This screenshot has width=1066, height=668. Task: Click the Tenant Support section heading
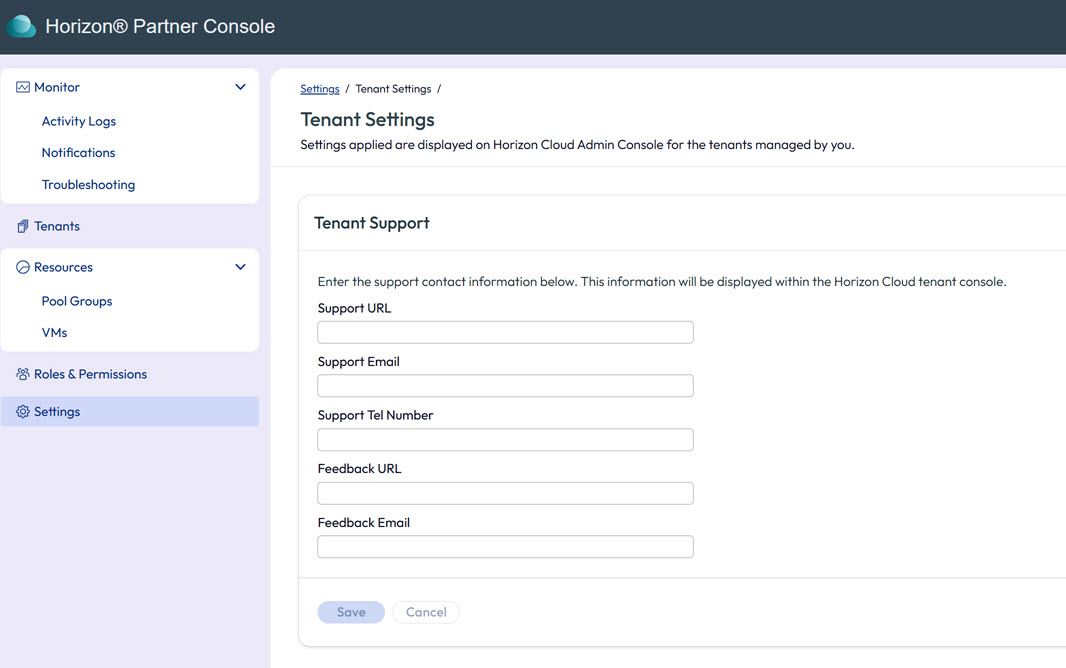tap(372, 223)
